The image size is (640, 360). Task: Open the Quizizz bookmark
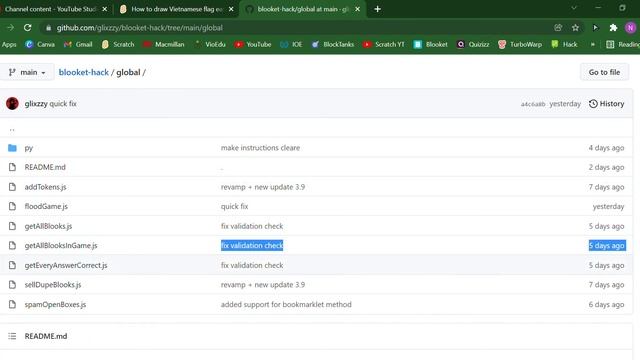click(x=473, y=44)
